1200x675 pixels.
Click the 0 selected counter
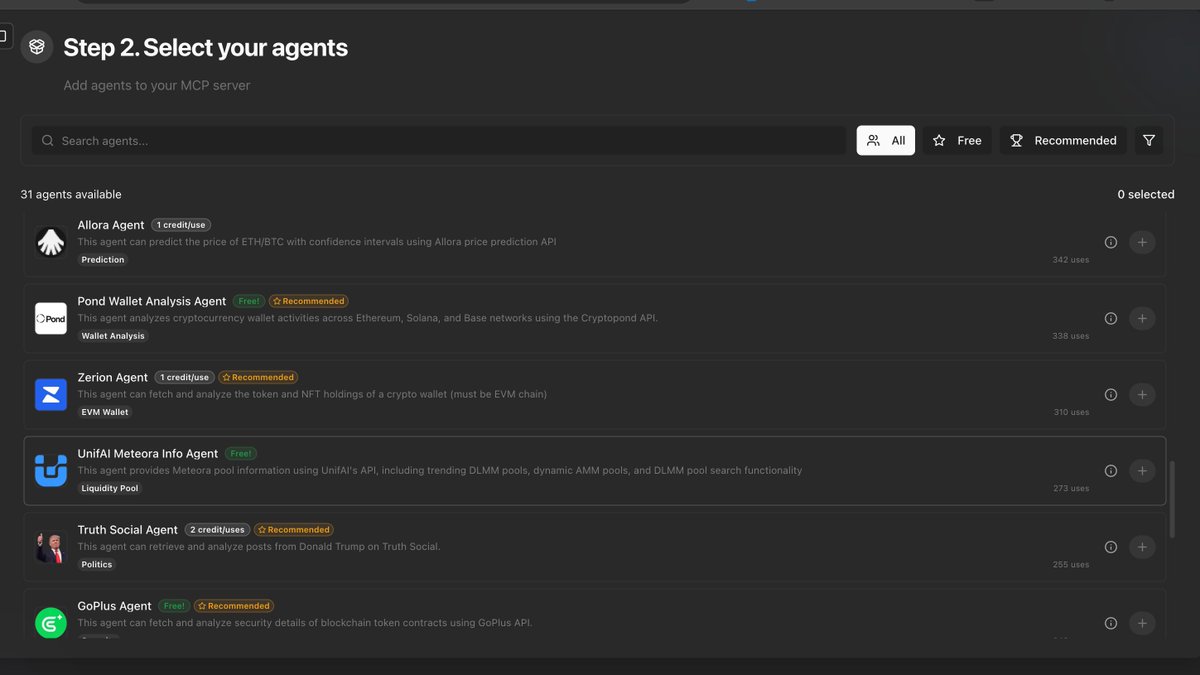point(1146,194)
